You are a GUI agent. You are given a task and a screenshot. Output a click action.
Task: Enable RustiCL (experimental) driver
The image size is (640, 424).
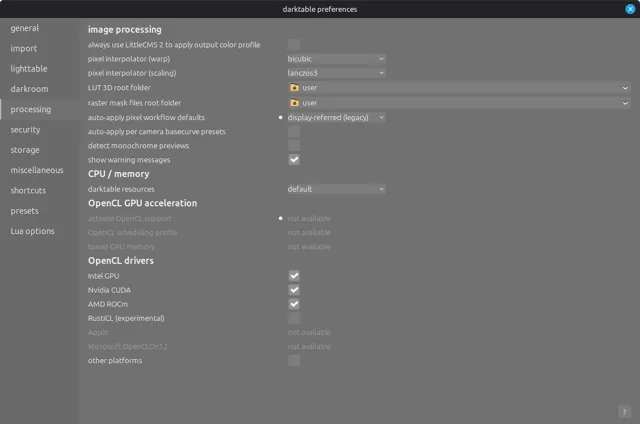294,318
